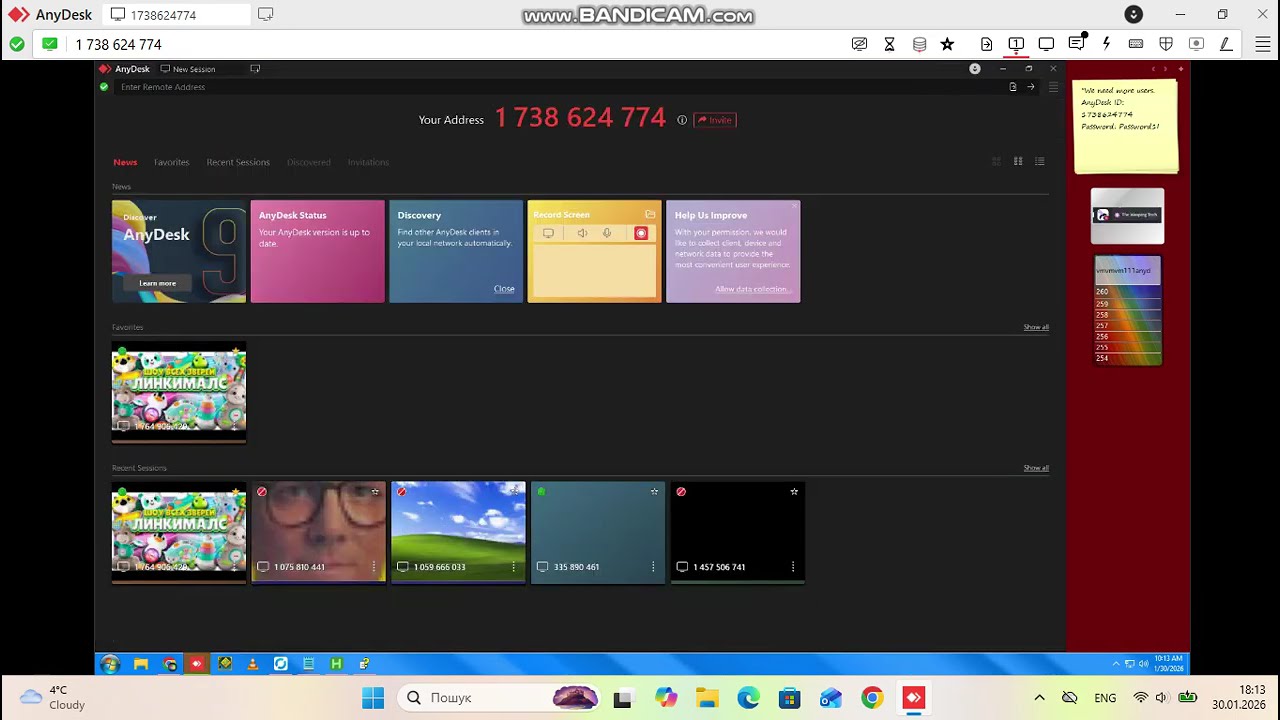Image resolution: width=1280 pixels, height=720 pixels.
Task: Click the crossed-out monitor icon in the session toolbar
Action: 859,44
